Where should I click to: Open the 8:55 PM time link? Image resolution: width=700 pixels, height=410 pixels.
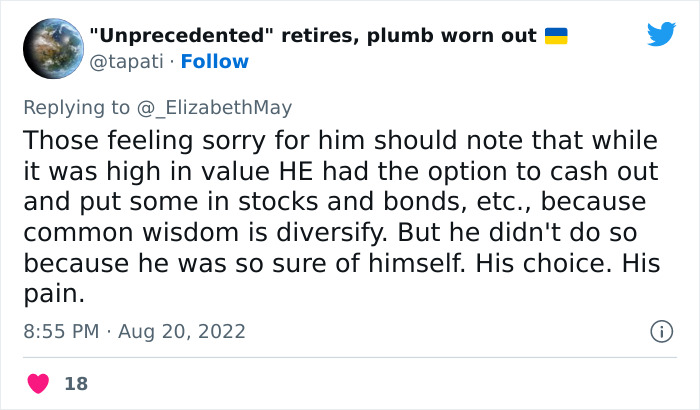coord(62,331)
